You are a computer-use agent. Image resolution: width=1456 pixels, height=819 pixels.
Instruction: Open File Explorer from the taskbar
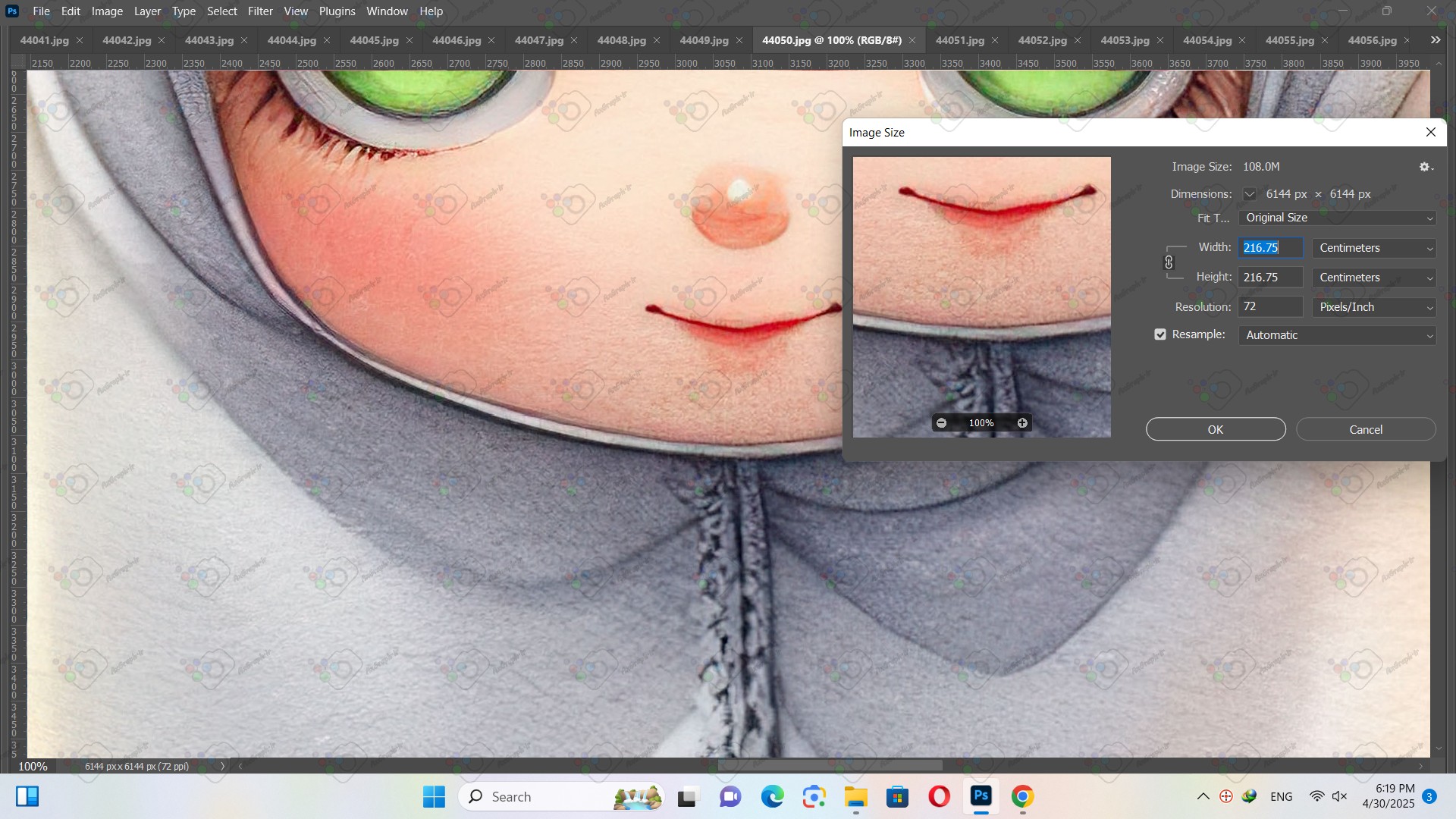[x=856, y=797]
